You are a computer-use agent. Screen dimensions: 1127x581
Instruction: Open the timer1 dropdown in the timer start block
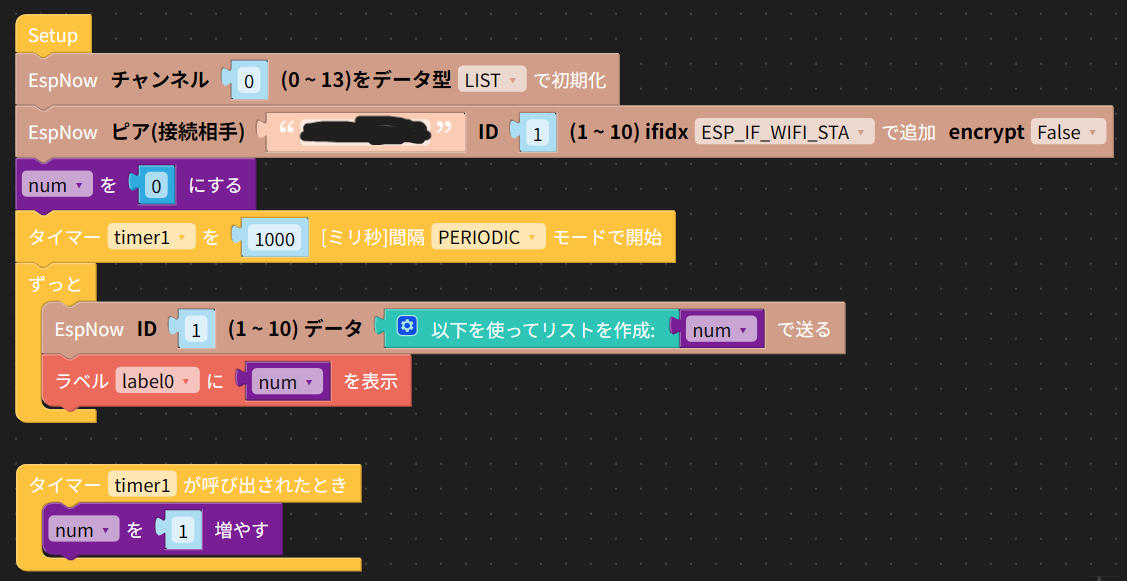tap(151, 236)
